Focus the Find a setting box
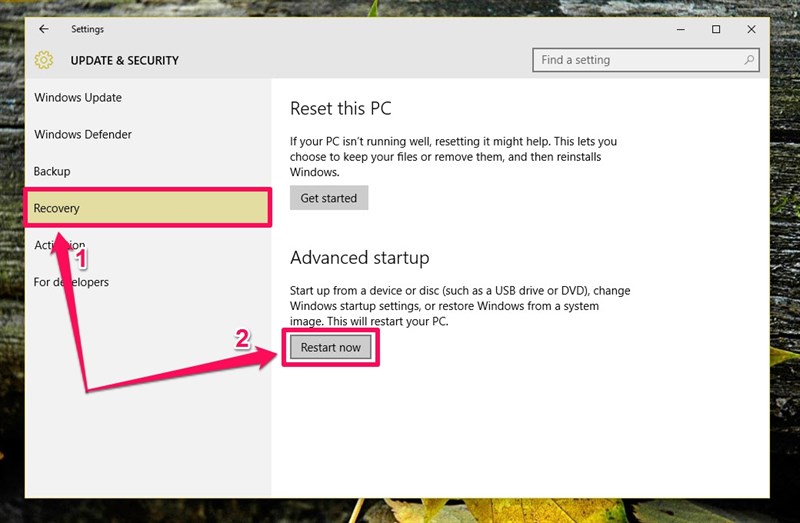Viewport: 800px width, 523px height. click(636, 60)
